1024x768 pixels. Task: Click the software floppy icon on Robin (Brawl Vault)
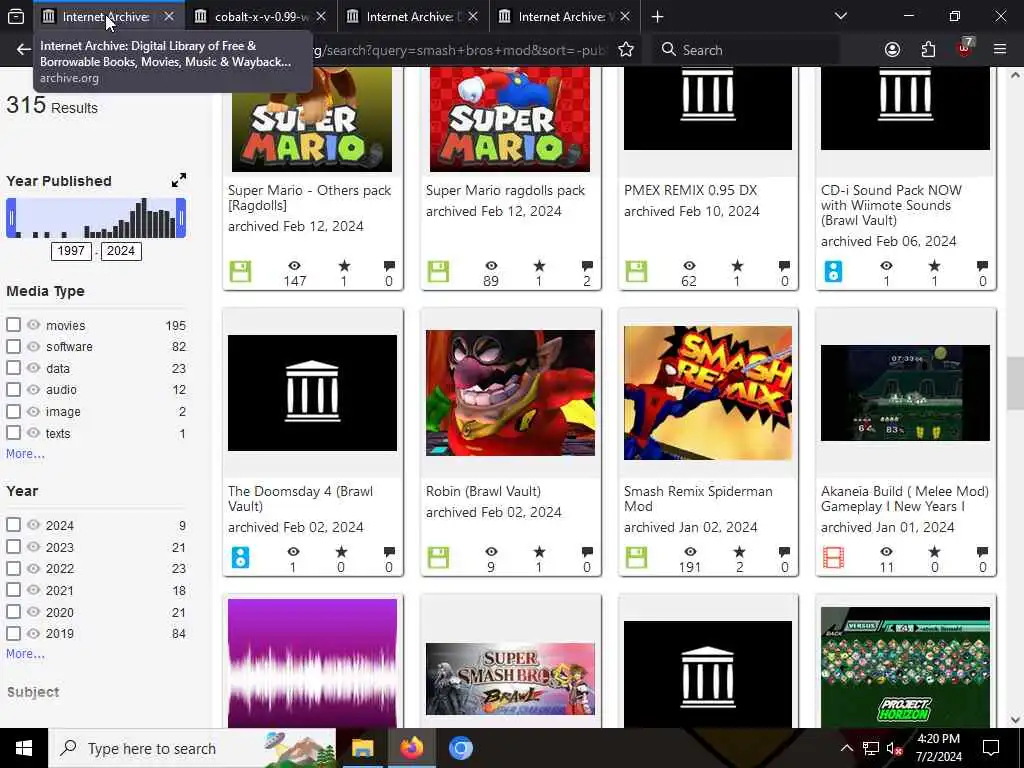[438, 558]
